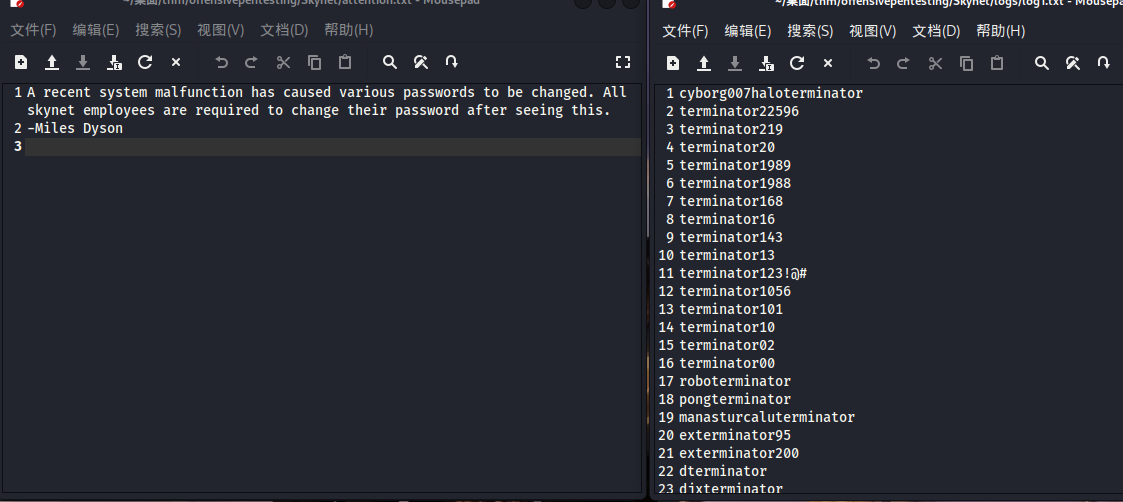Viewport: 1123px width, 502px height.
Task: Open 编辑(E) menu in log1.txt window
Action: 748,31
